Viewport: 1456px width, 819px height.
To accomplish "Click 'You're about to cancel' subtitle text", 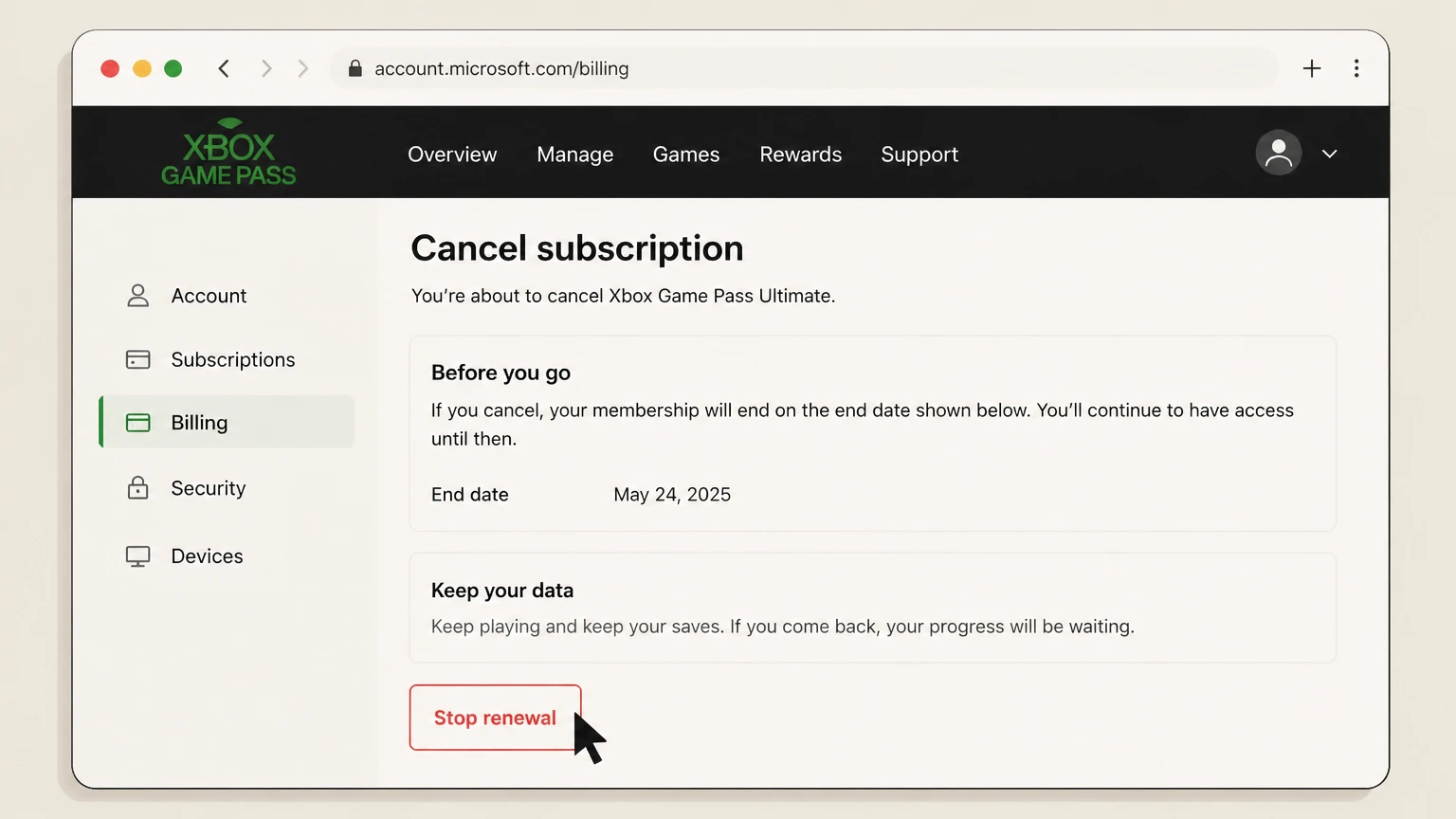I will [623, 296].
